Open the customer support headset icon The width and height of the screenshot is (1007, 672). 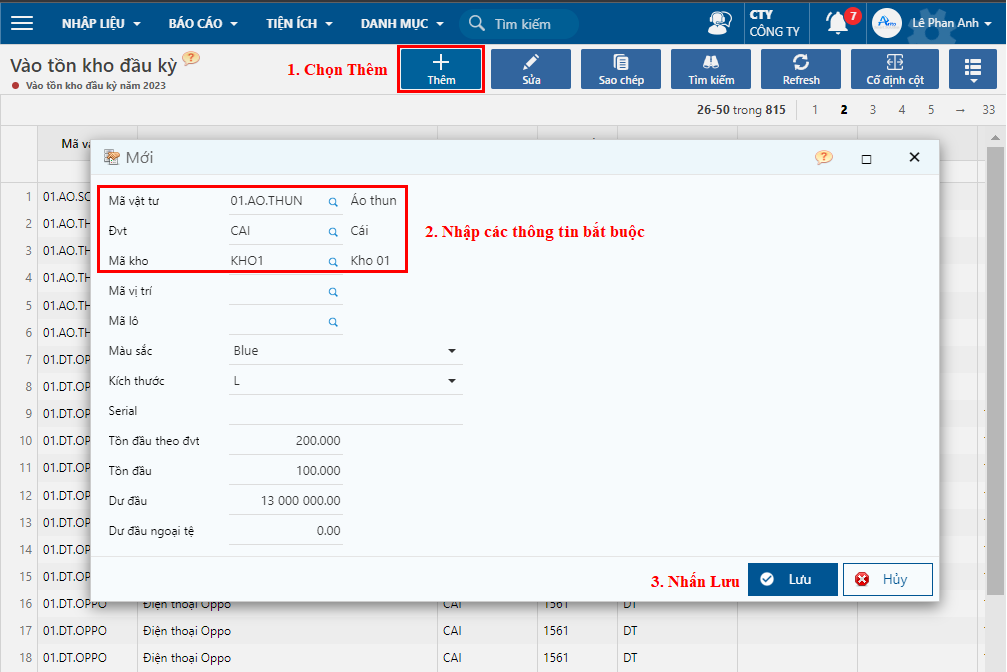click(x=718, y=22)
